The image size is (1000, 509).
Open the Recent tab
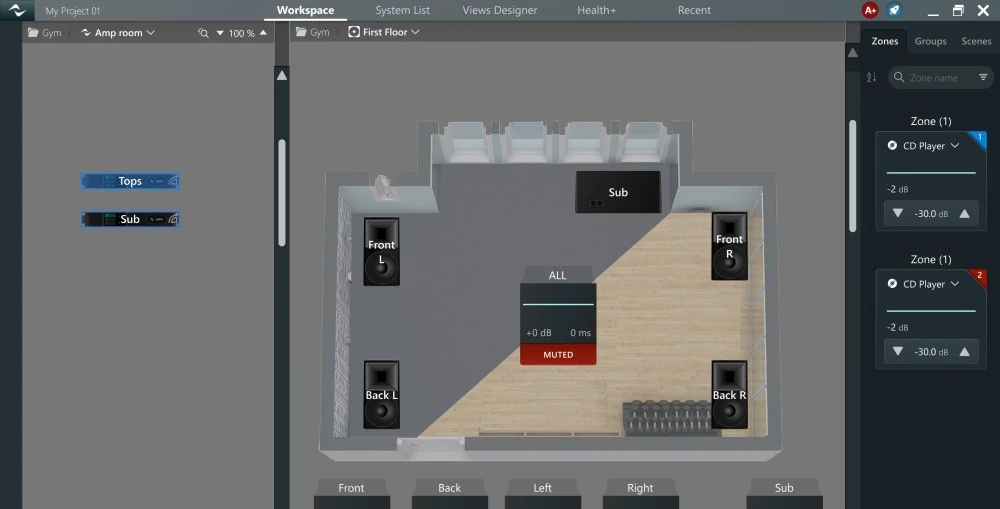click(694, 10)
